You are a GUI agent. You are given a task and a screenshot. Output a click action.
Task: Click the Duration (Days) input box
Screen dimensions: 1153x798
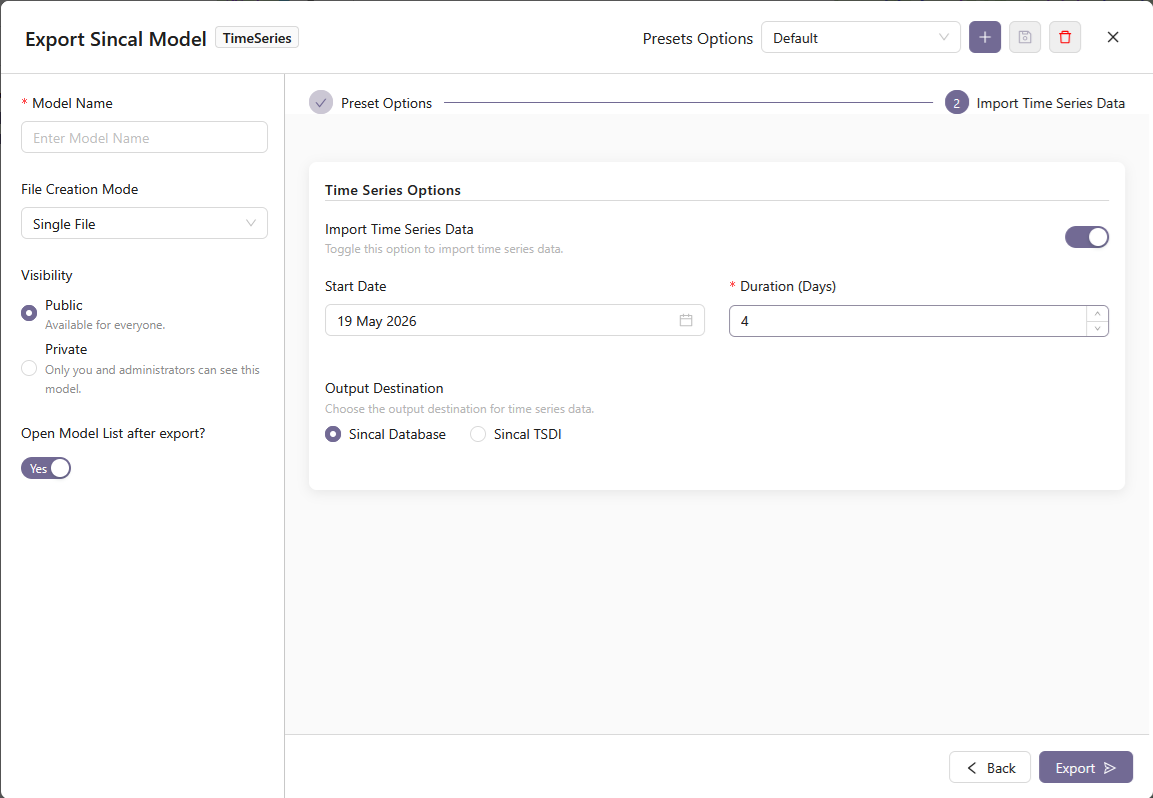pos(918,321)
